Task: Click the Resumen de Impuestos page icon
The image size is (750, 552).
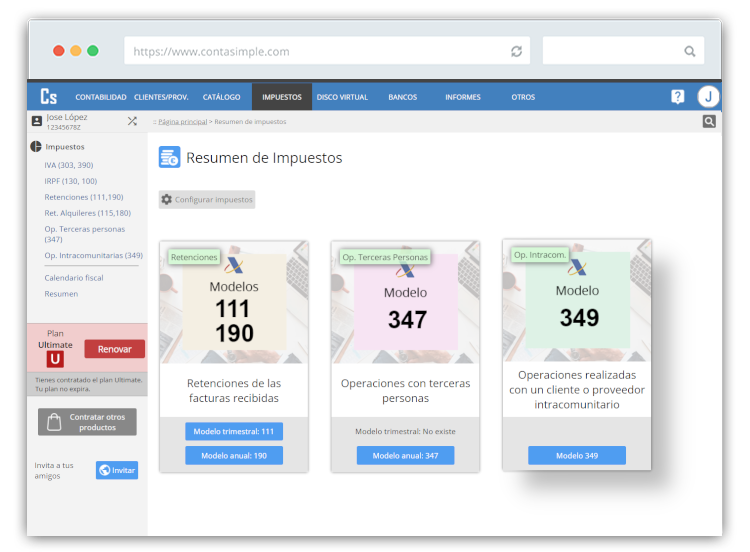Action: (x=169, y=157)
